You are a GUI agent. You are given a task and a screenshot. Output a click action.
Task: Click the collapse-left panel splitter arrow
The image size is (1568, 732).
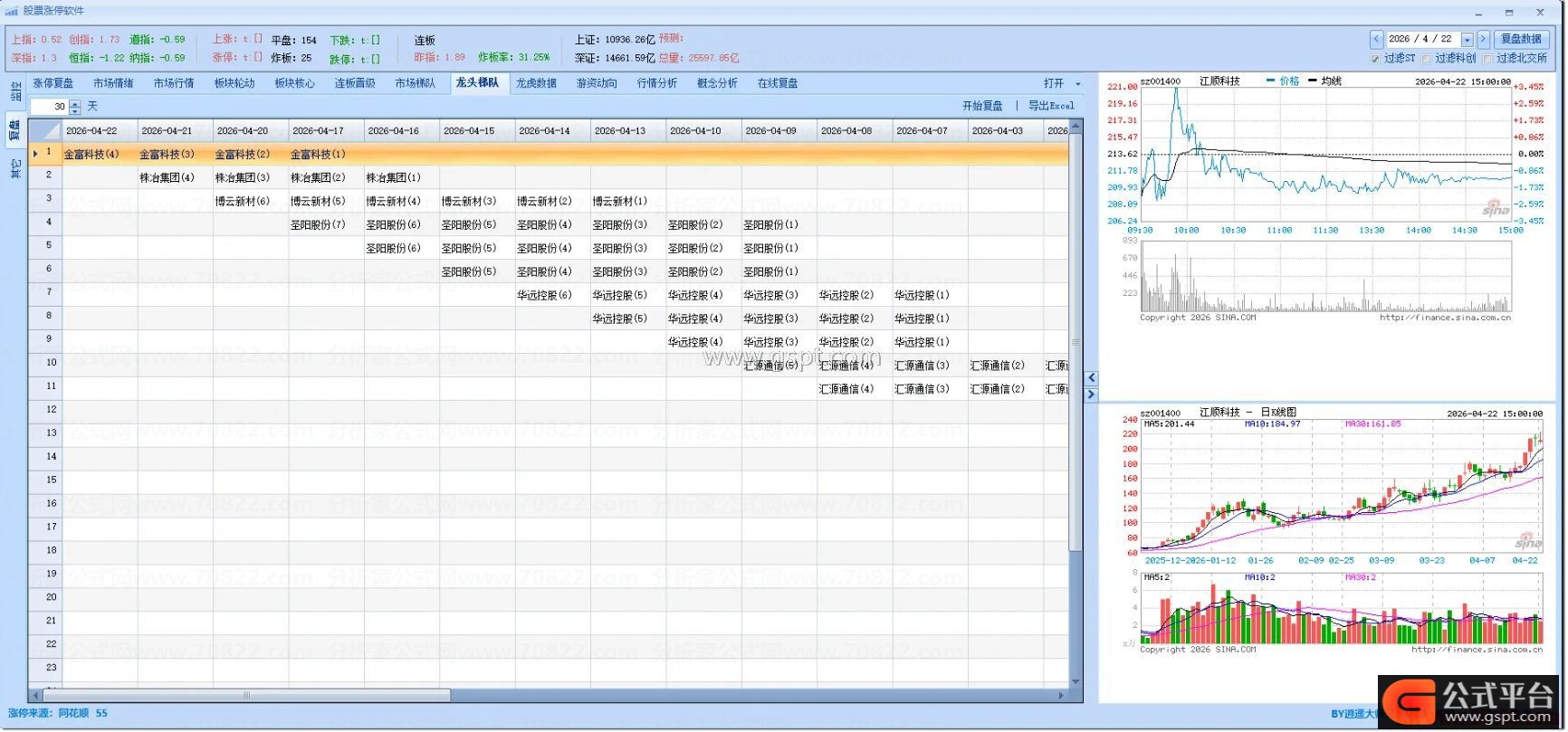1091,378
